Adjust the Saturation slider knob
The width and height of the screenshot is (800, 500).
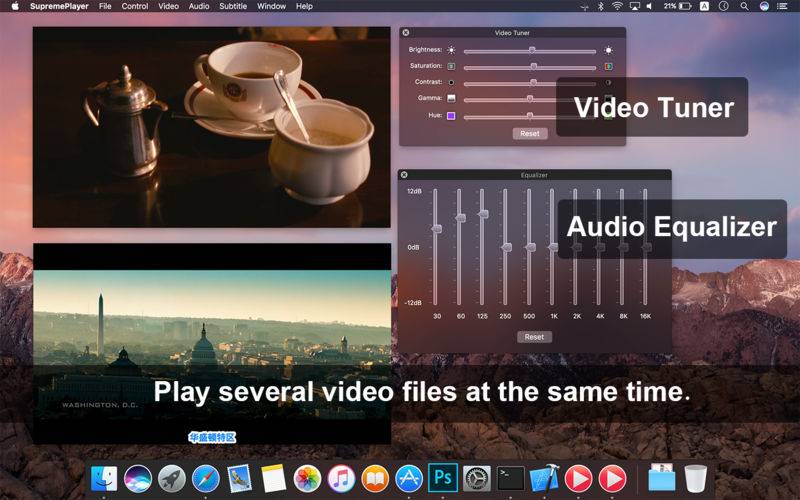[534, 66]
